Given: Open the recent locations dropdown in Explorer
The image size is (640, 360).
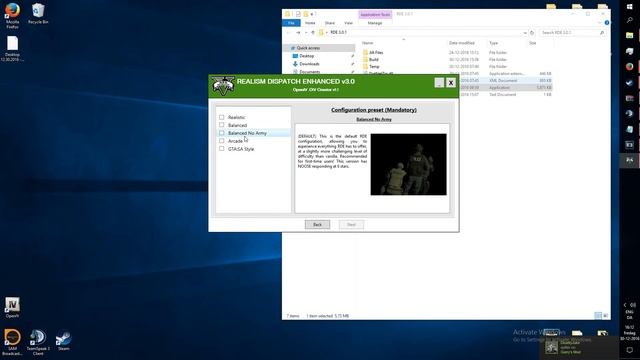Looking at the screenshot, I should pos(306,33).
